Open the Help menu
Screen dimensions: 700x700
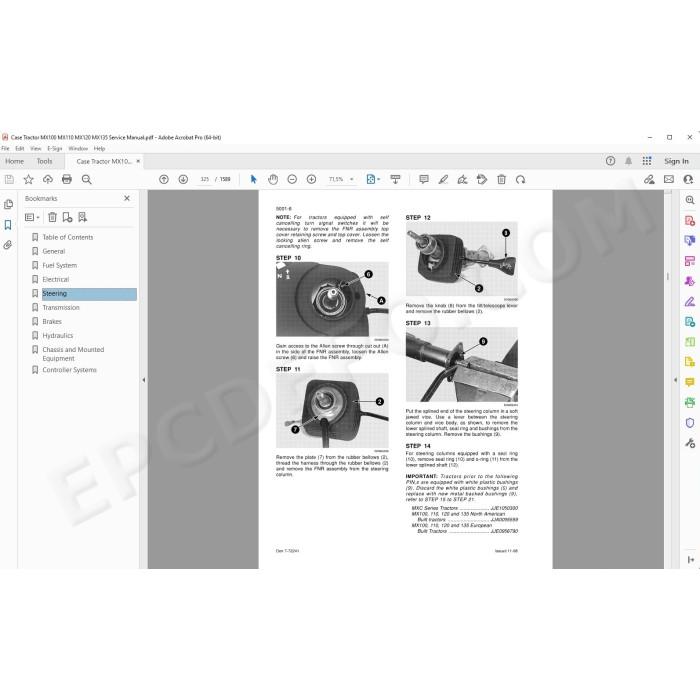[x=100, y=149]
